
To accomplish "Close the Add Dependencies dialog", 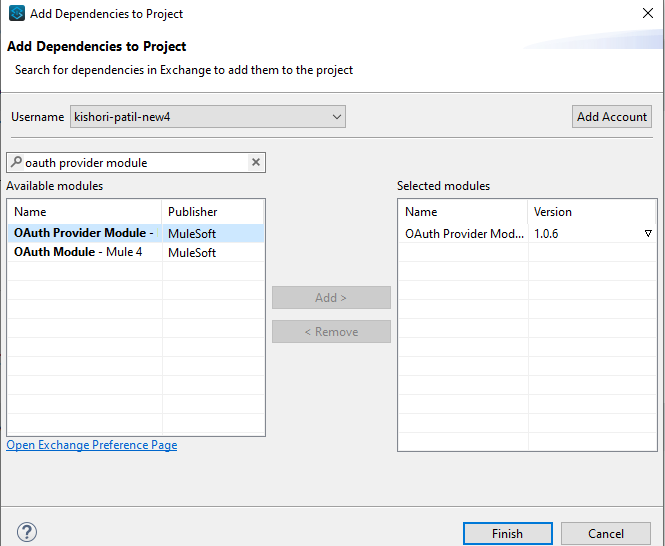I will click(648, 13).
